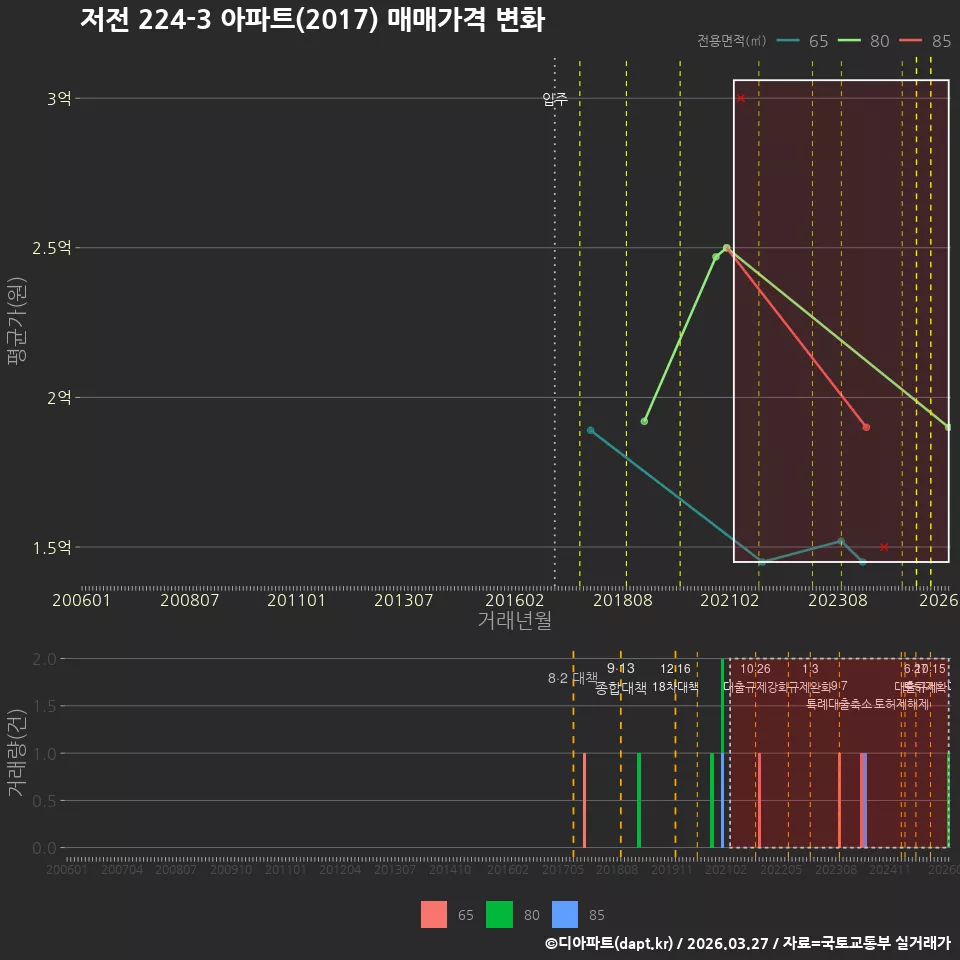Click the 0.5 volume axis label
The height and width of the screenshot is (960, 960).
click(x=44, y=801)
